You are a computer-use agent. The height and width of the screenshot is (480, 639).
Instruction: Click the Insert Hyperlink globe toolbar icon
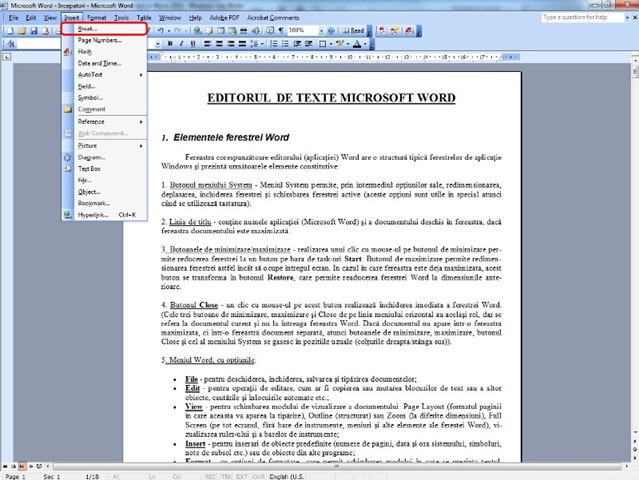tap(197, 31)
